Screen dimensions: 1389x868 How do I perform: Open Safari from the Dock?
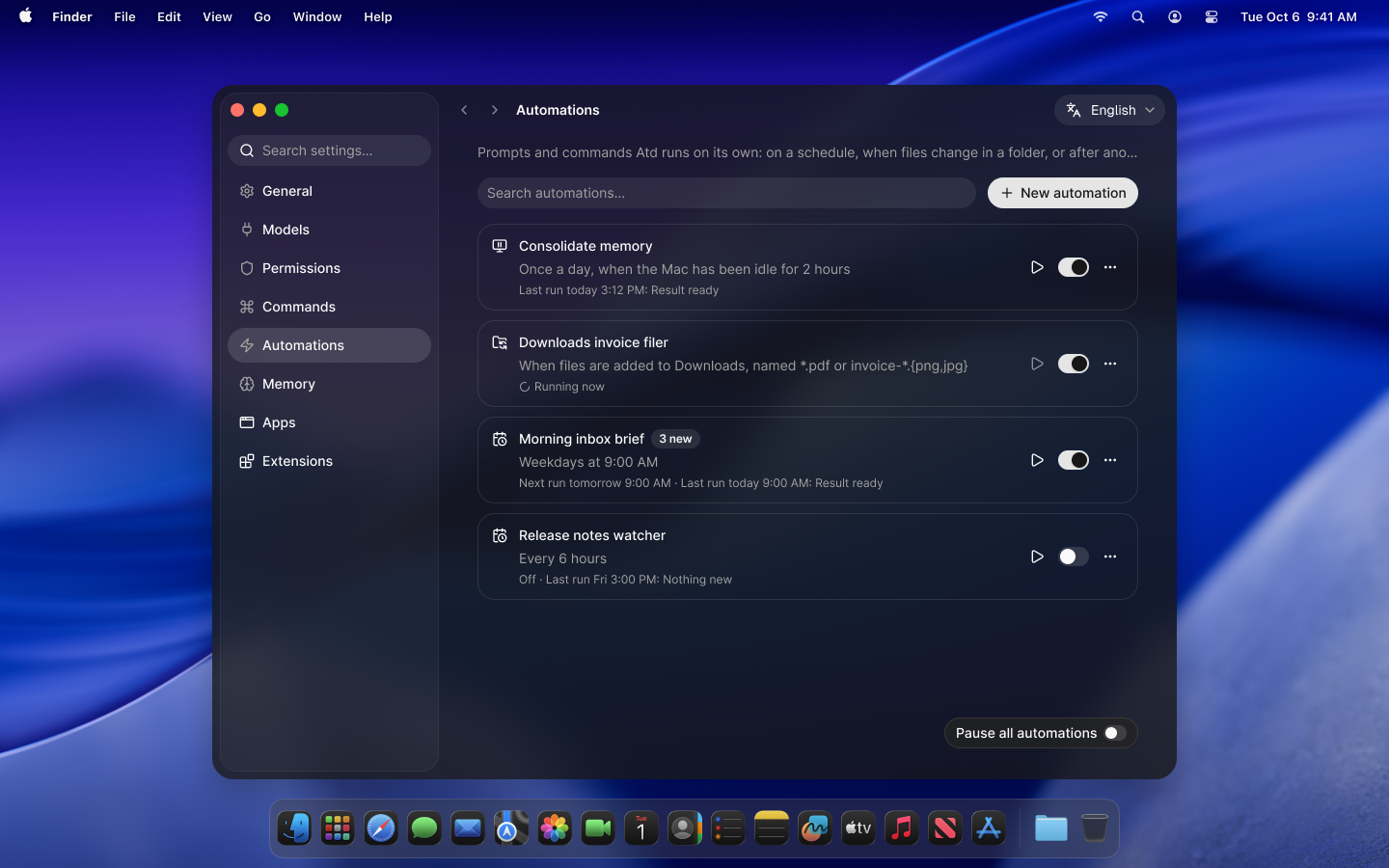pos(381,828)
